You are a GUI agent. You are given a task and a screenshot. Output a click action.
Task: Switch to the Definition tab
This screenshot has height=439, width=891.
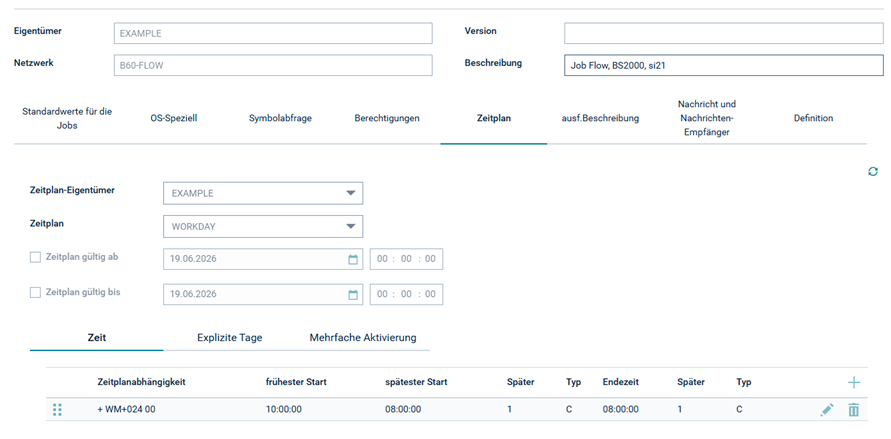pyautogui.click(x=814, y=118)
